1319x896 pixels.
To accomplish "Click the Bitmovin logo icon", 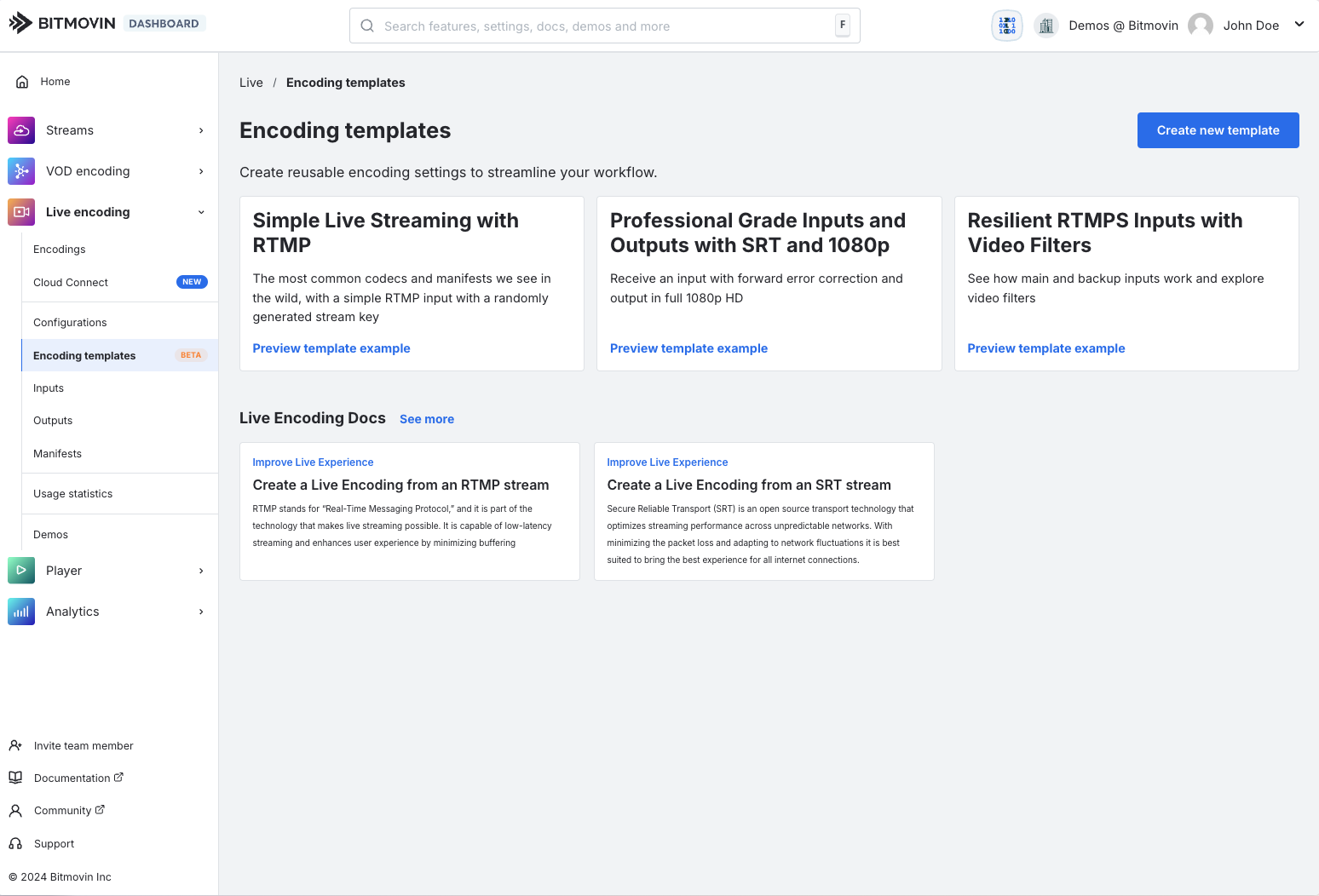I will [x=20, y=23].
